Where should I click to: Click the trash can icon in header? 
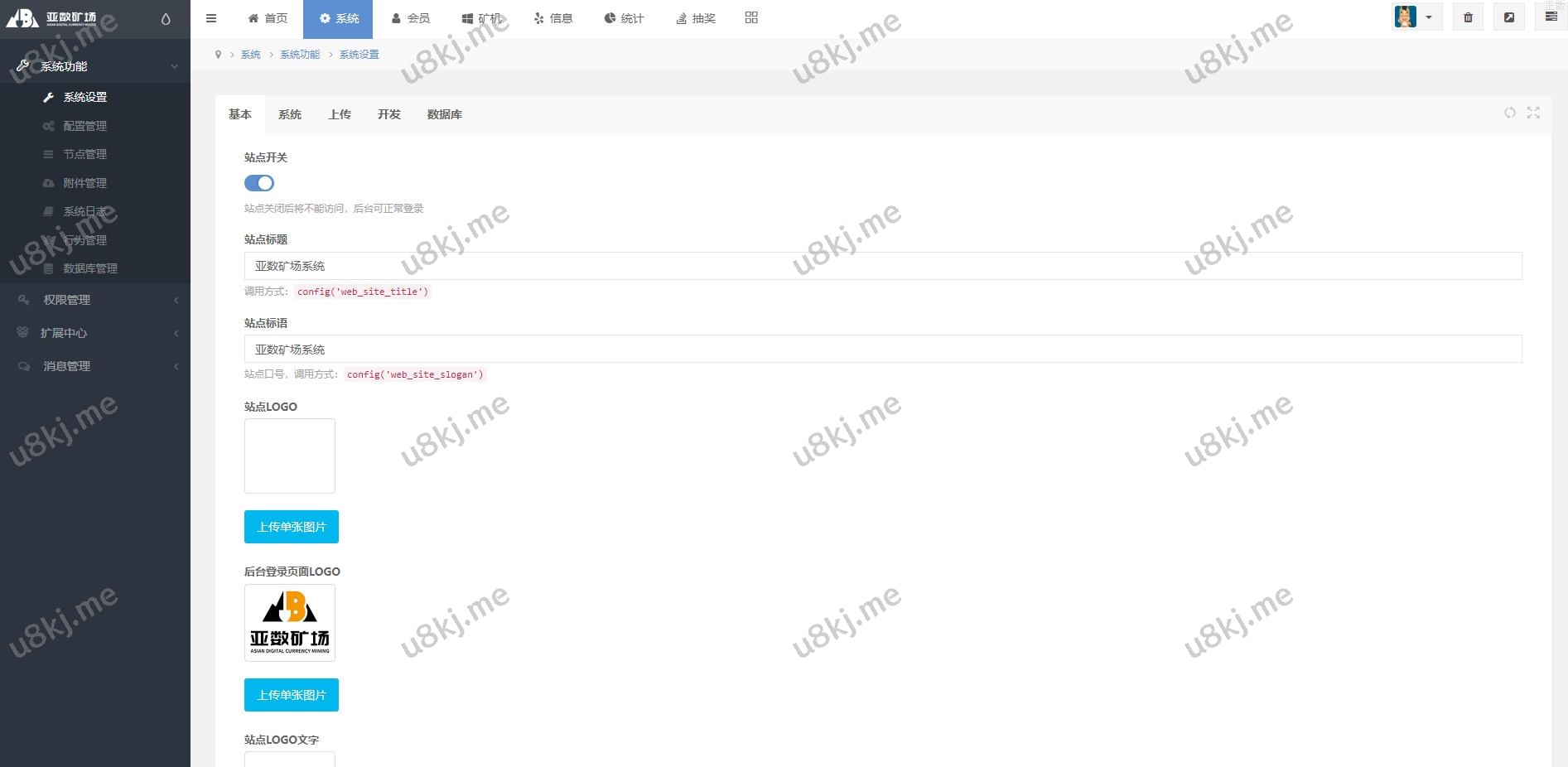(x=1468, y=17)
